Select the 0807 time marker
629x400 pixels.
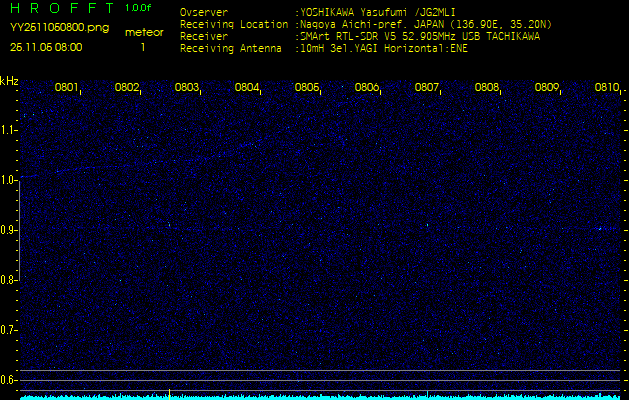tap(427, 88)
